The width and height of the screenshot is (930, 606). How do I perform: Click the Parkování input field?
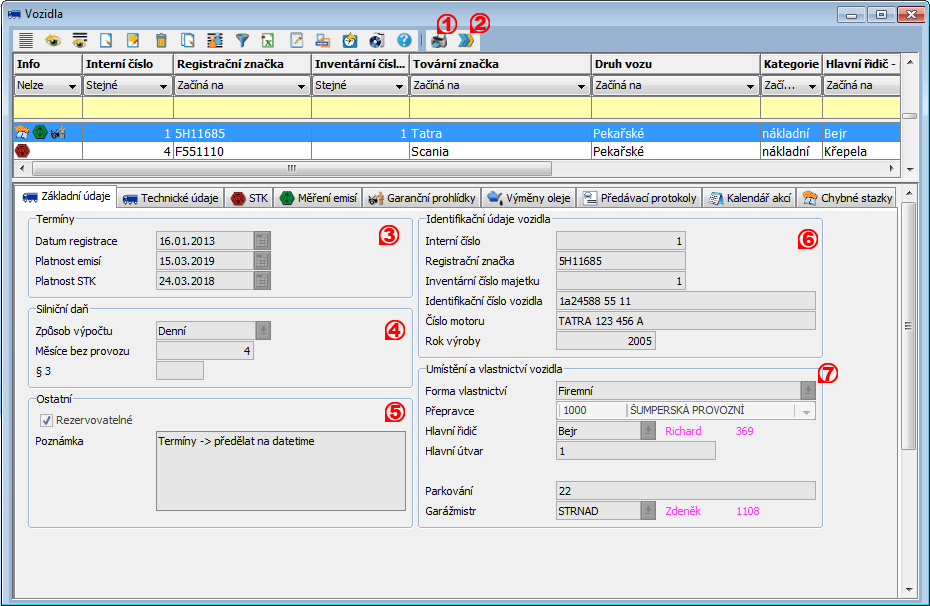[x=685, y=491]
